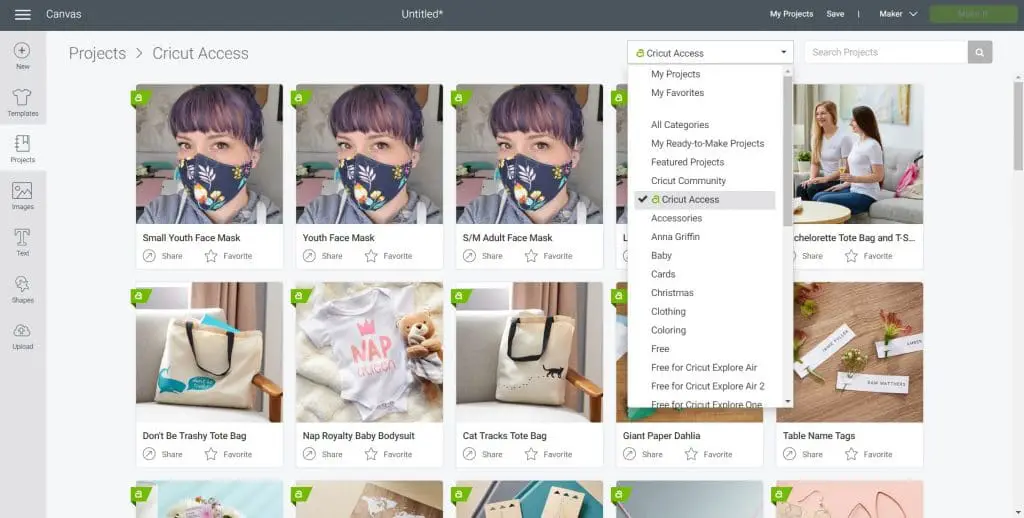Open My Projects in top bar

791,14
